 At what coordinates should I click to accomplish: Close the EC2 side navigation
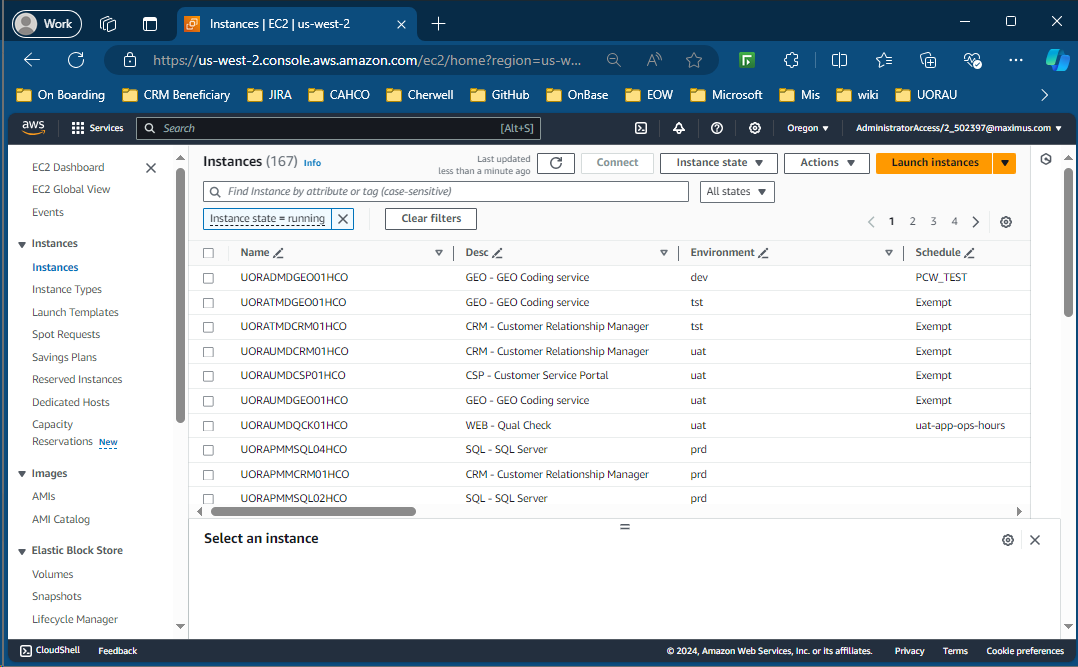151,168
